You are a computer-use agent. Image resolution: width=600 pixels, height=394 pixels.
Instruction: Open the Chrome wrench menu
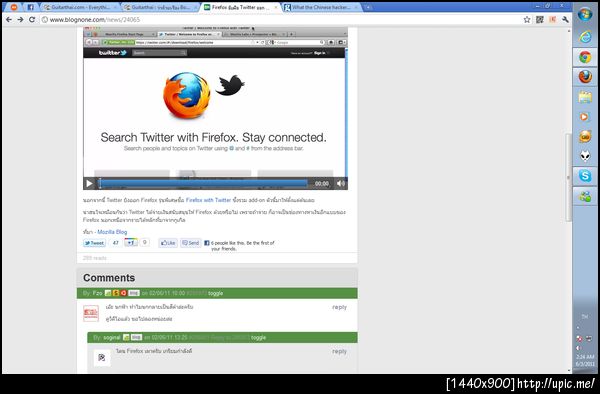click(x=565, y=20)
